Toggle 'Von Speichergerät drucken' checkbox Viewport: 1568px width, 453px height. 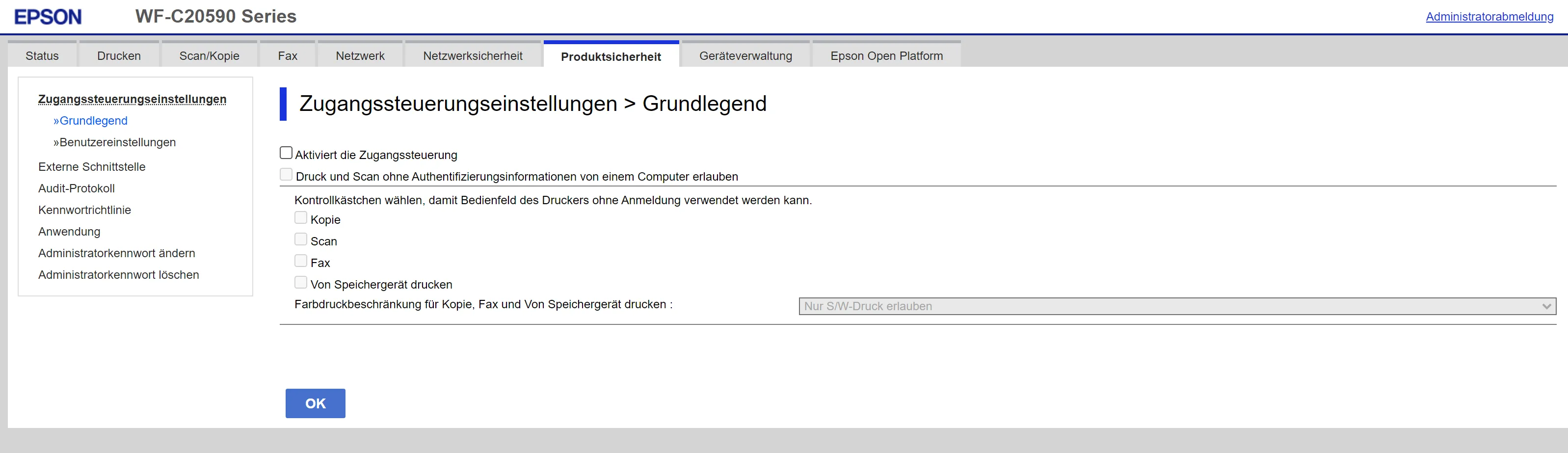301,283
